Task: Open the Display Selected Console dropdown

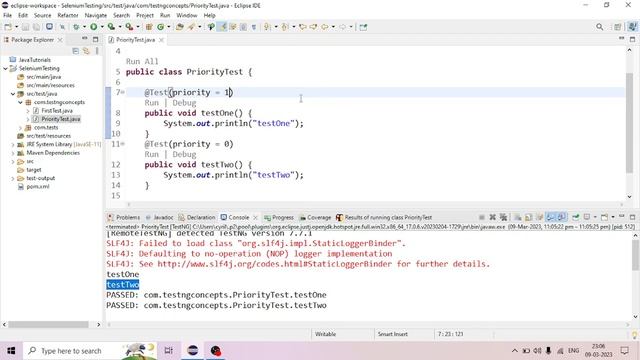Action: tap(595, 217)
